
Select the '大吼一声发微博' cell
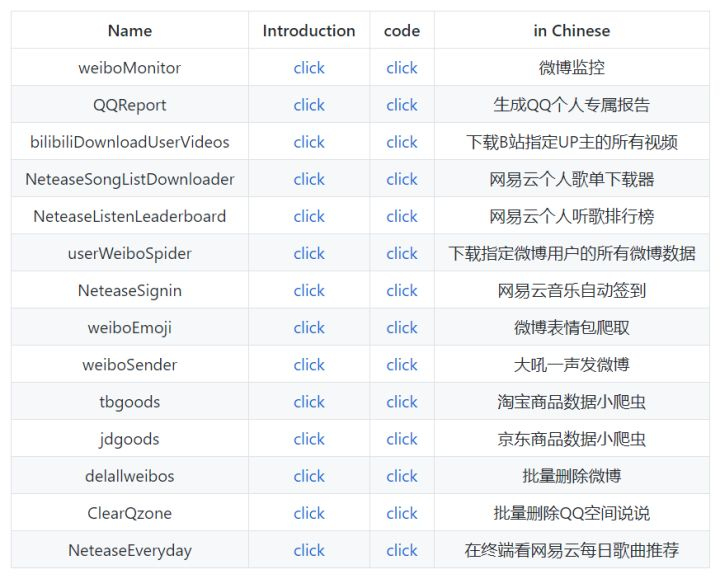pyautogui.click(x=572, y=365)
